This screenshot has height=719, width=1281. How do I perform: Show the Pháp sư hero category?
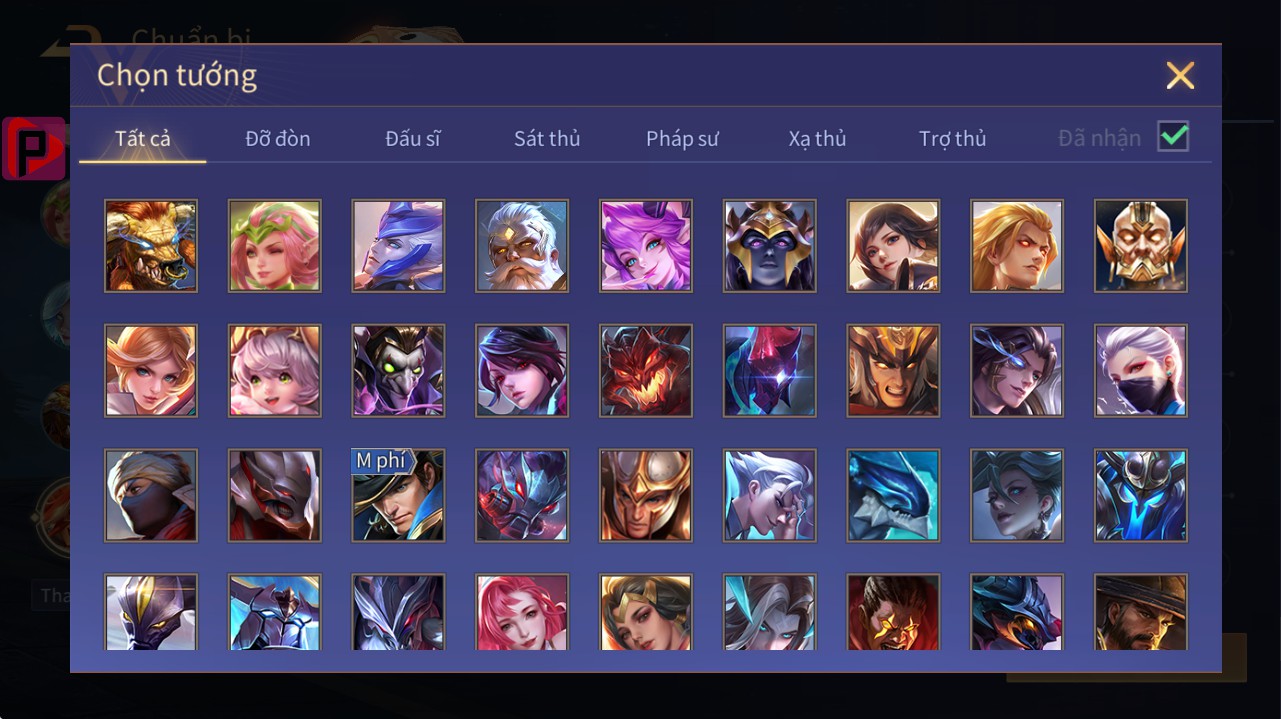[x=682, y=139]
